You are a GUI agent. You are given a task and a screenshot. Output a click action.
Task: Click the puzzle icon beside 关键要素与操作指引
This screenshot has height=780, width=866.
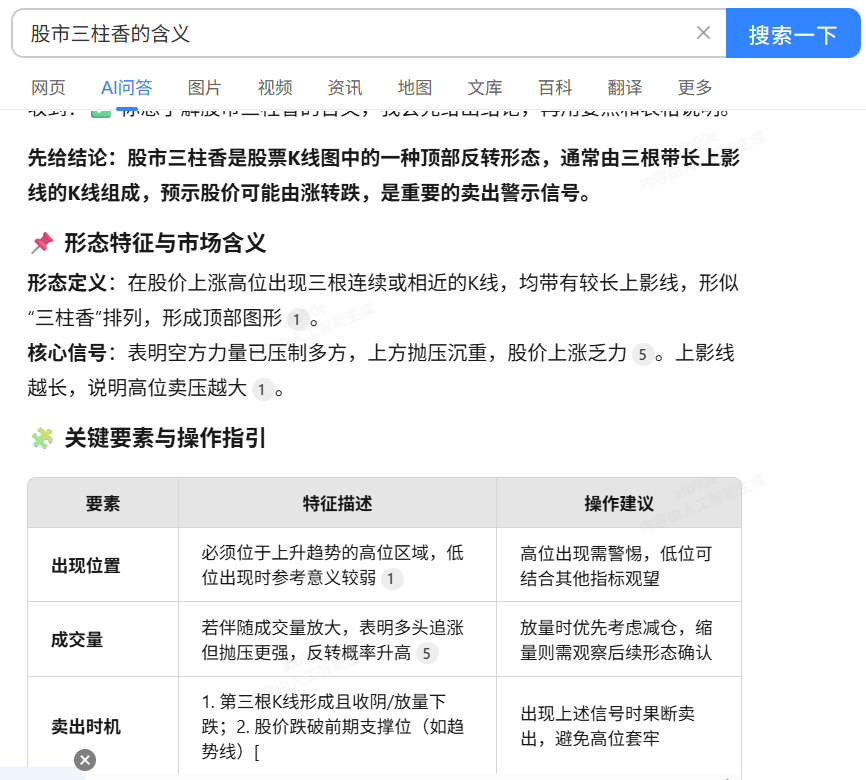click(x=42, y=438)
